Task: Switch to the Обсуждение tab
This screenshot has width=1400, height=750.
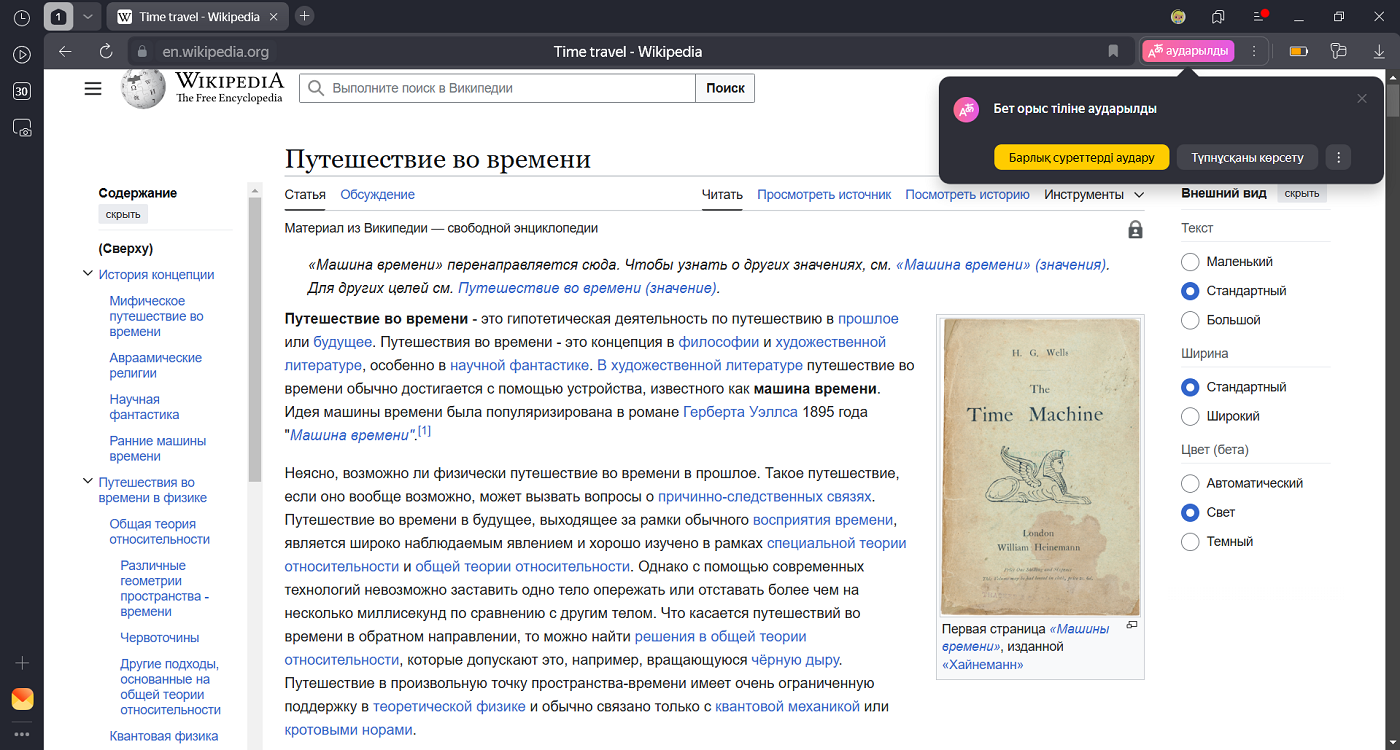Action: pyautogui.click(x=377, y=195)
